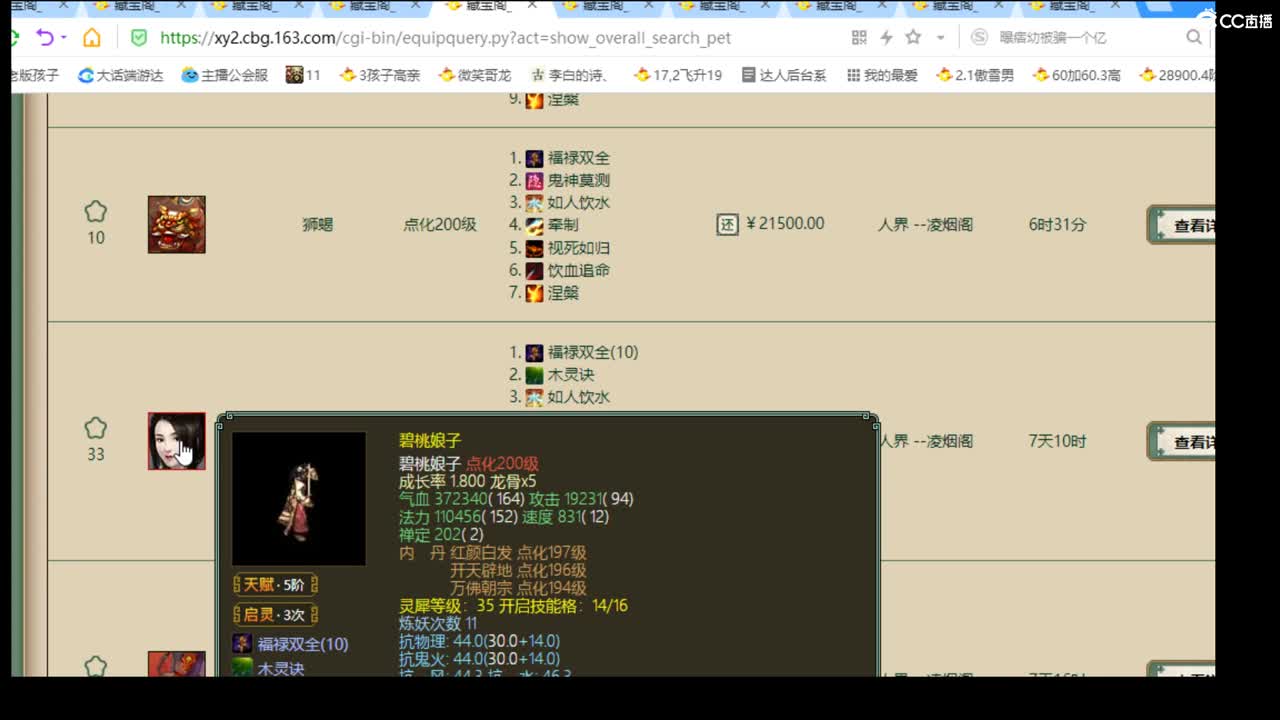Select the 6时31分 remaining time
Screen dimensions: 1280x720
coord(1057,224)
